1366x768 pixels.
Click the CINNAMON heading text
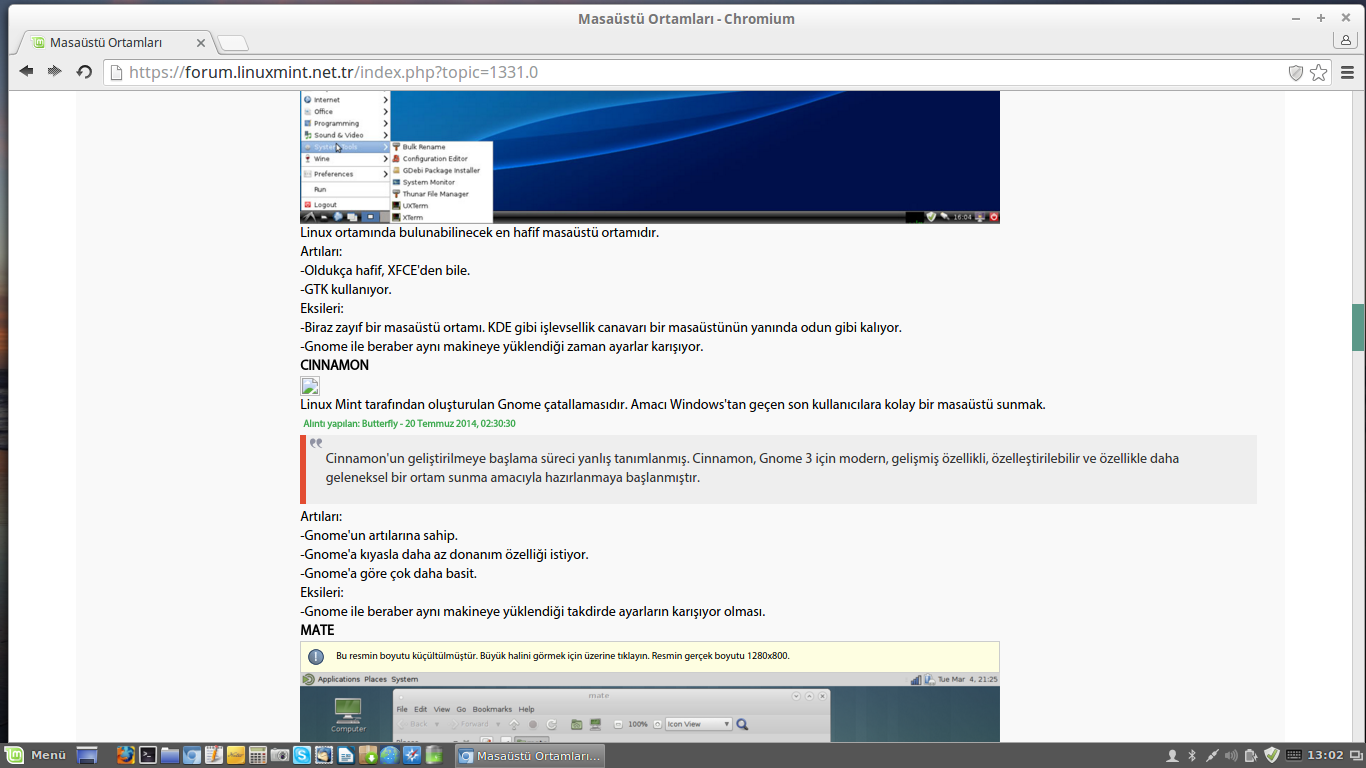[x=335, y=366]
